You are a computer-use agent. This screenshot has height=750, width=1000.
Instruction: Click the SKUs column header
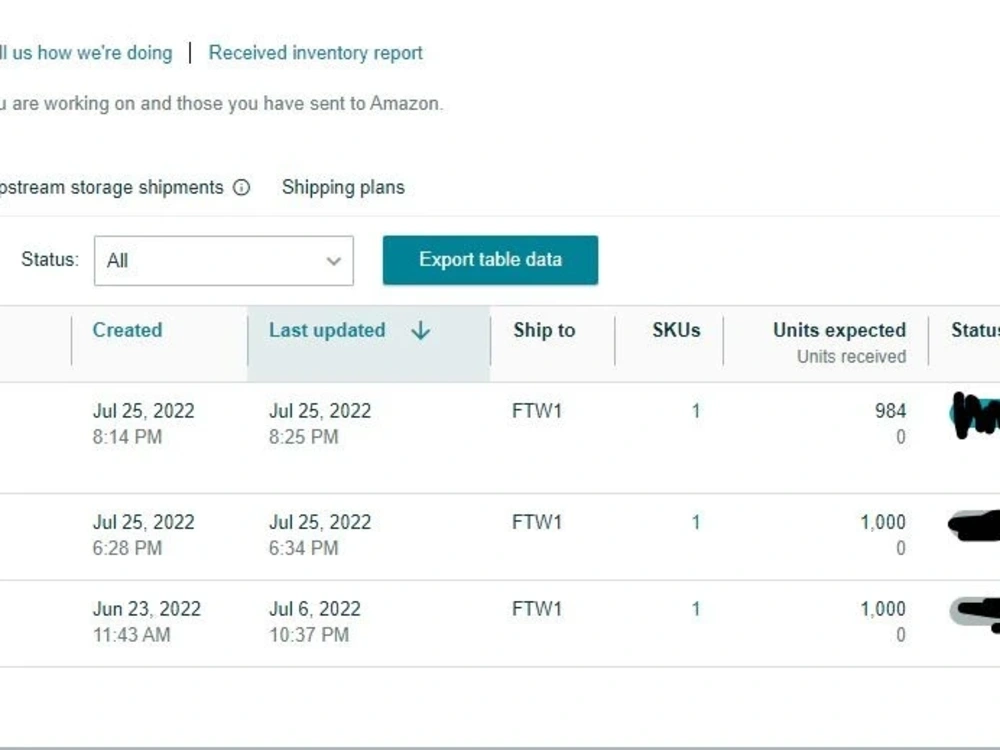(x=676, y=330)
